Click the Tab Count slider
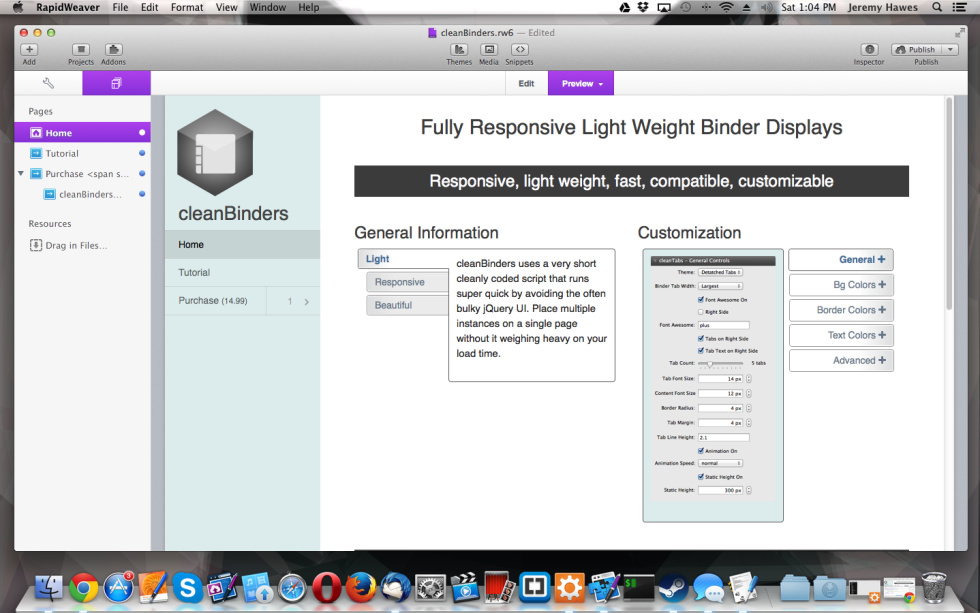Screen dimensions: 980x613 [721, 363]
